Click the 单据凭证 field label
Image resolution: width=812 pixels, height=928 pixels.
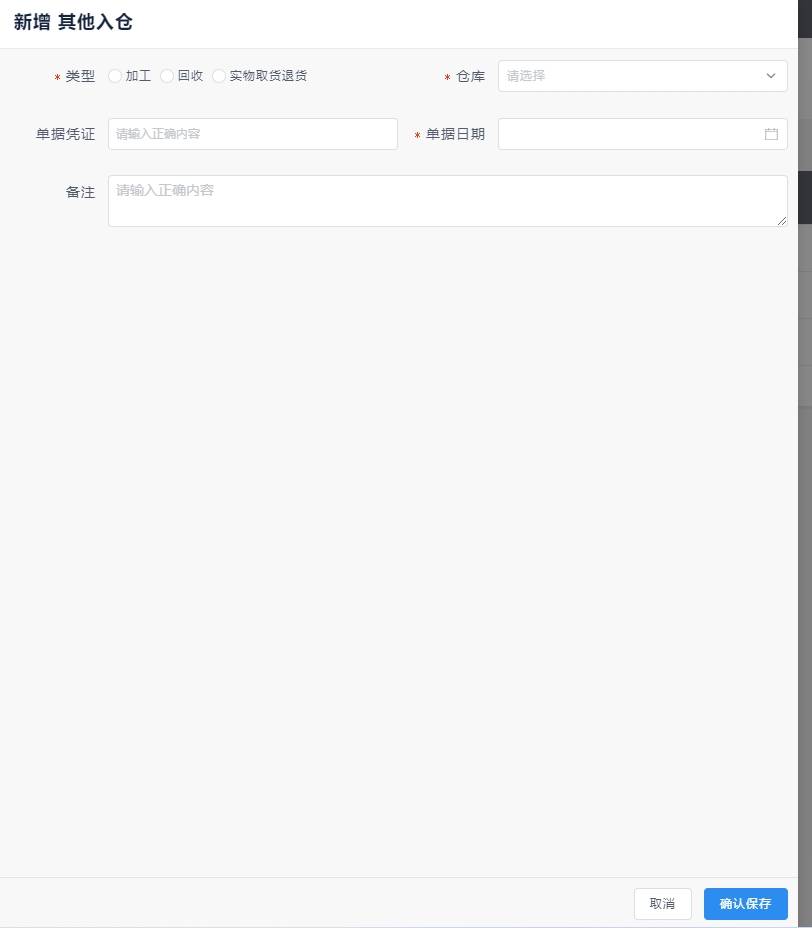point(65,134)
